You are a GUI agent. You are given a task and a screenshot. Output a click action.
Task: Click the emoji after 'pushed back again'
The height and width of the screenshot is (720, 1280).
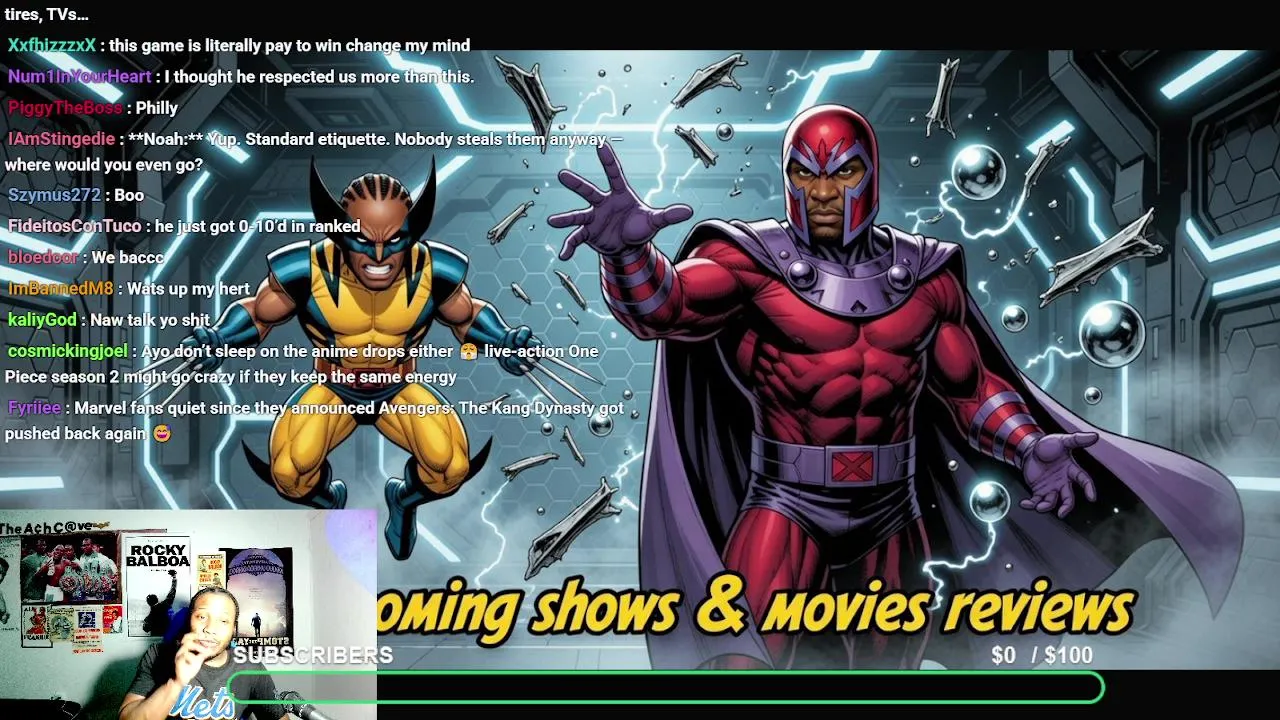click(162, 434)
